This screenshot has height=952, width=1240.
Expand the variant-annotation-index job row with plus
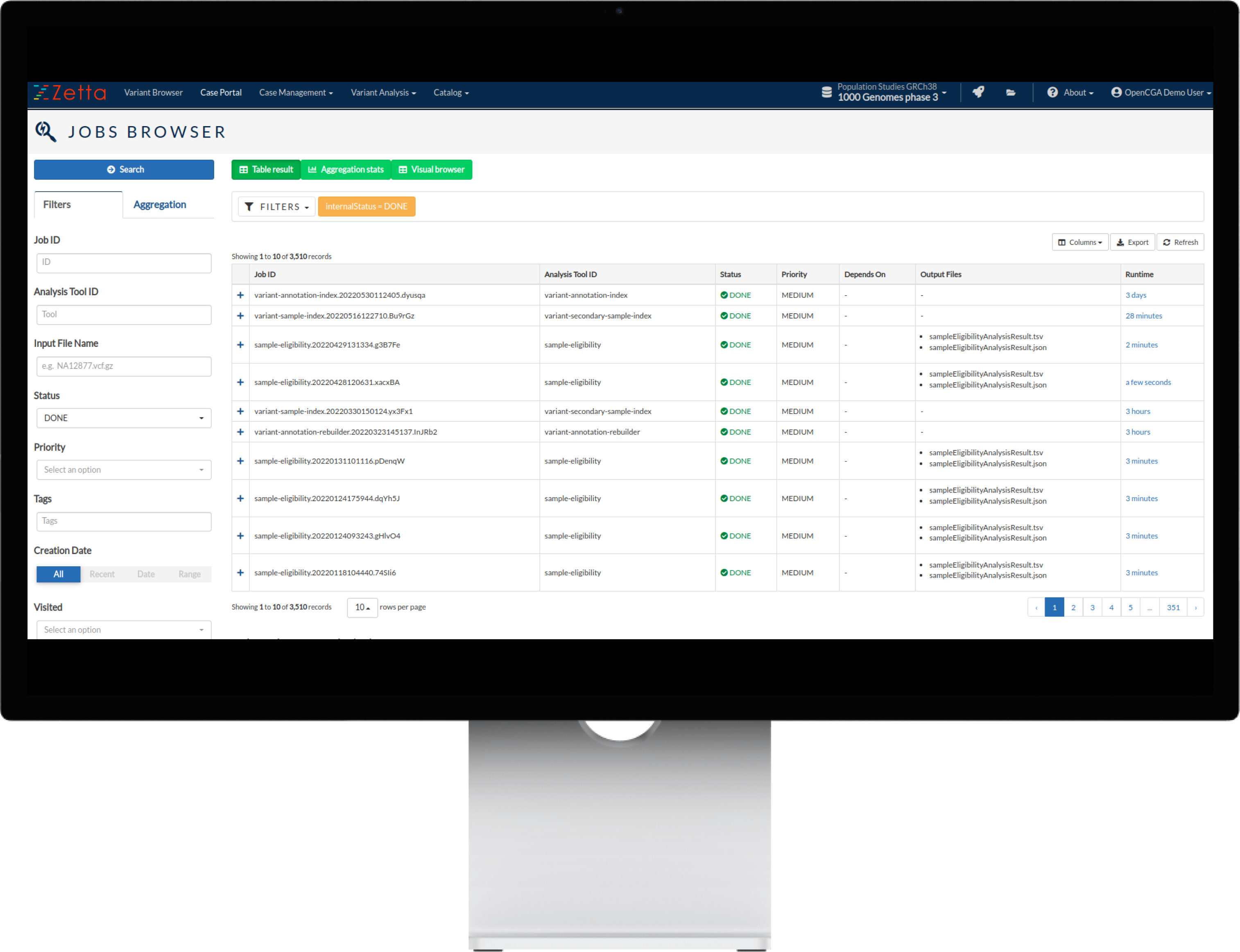click(240, 295)
